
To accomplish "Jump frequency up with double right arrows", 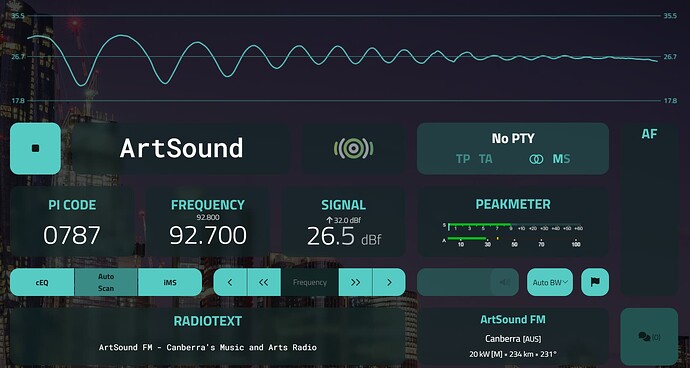I will (356, 282).
